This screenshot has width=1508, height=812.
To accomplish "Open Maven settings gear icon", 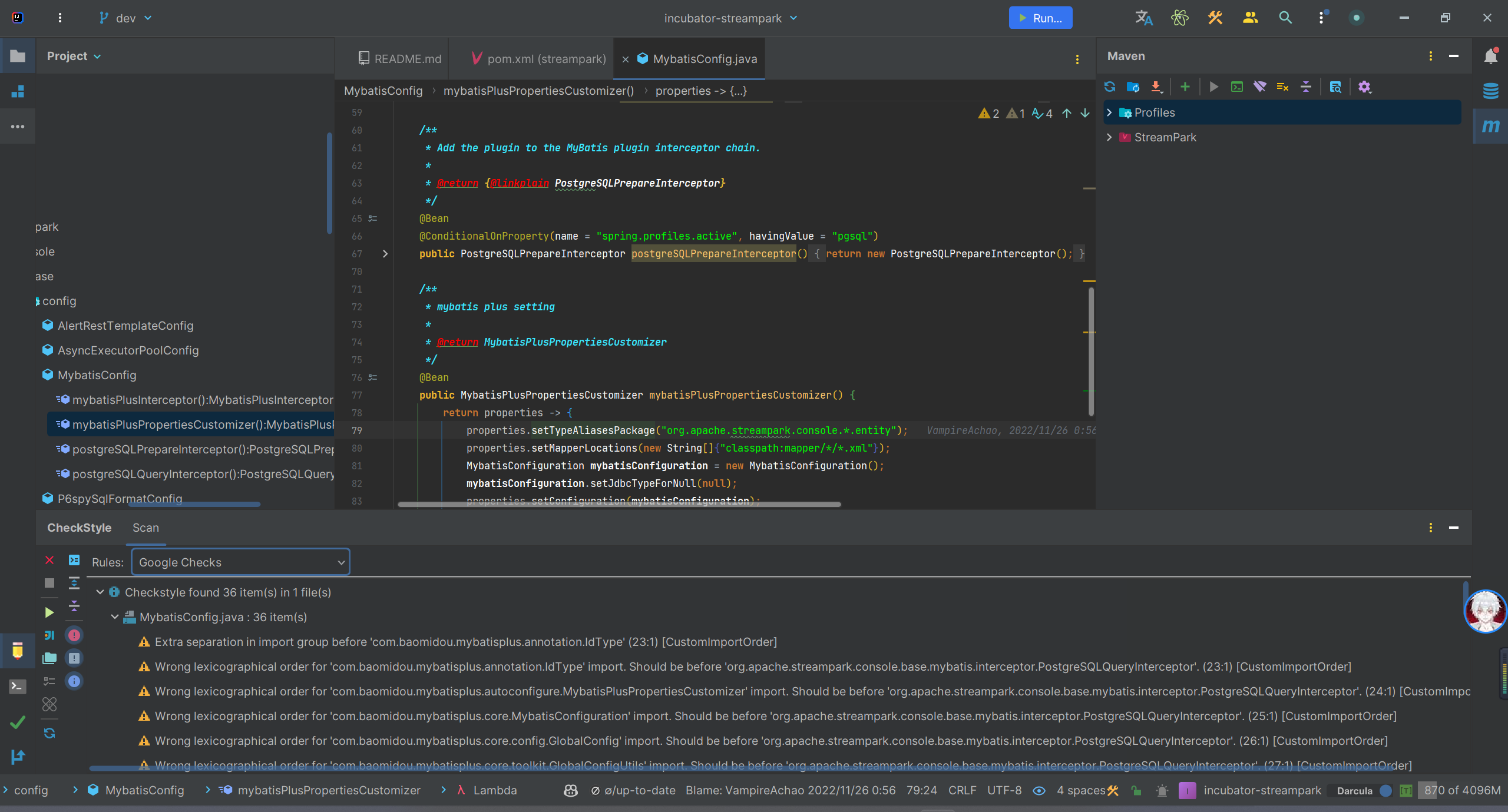I will click(1364, 87).
